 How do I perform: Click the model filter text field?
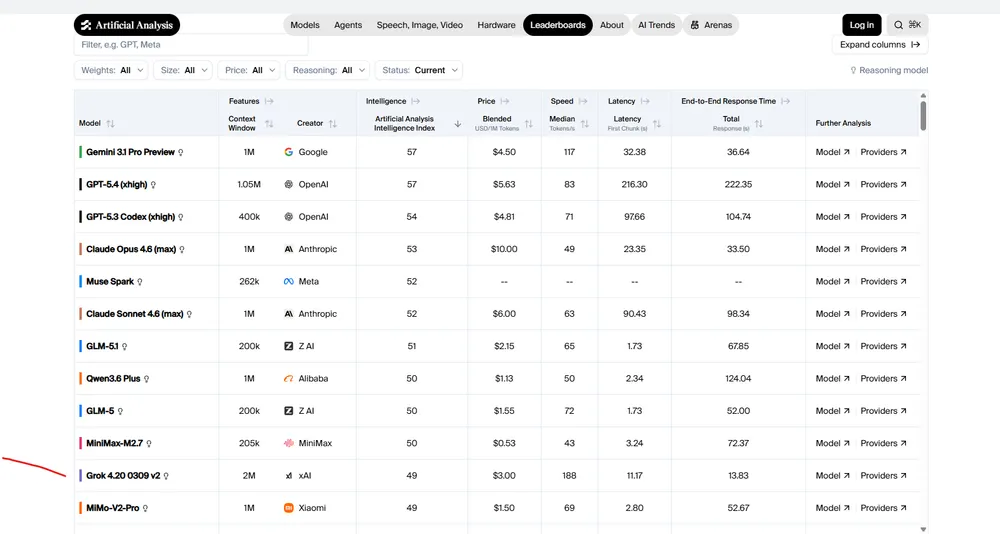[x=192, y=45]
